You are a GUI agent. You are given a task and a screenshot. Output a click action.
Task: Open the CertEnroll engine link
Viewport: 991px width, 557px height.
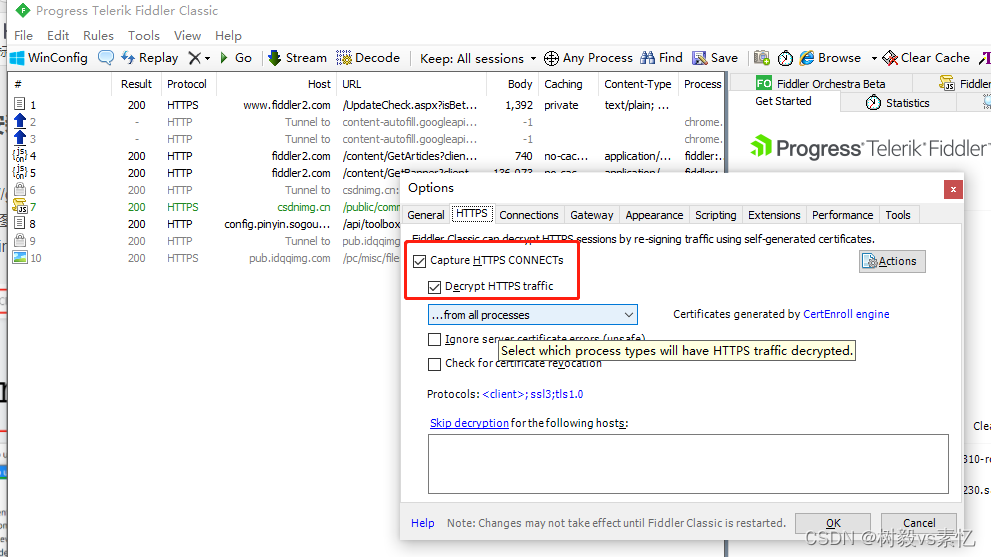[846, 314]
